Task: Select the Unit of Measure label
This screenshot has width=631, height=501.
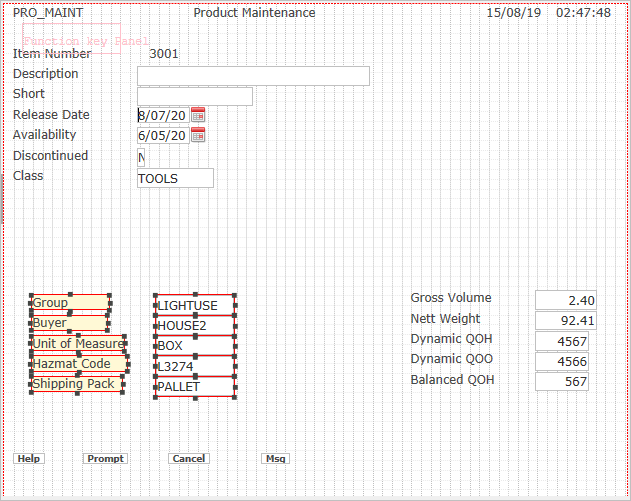Action: [78, 343]
